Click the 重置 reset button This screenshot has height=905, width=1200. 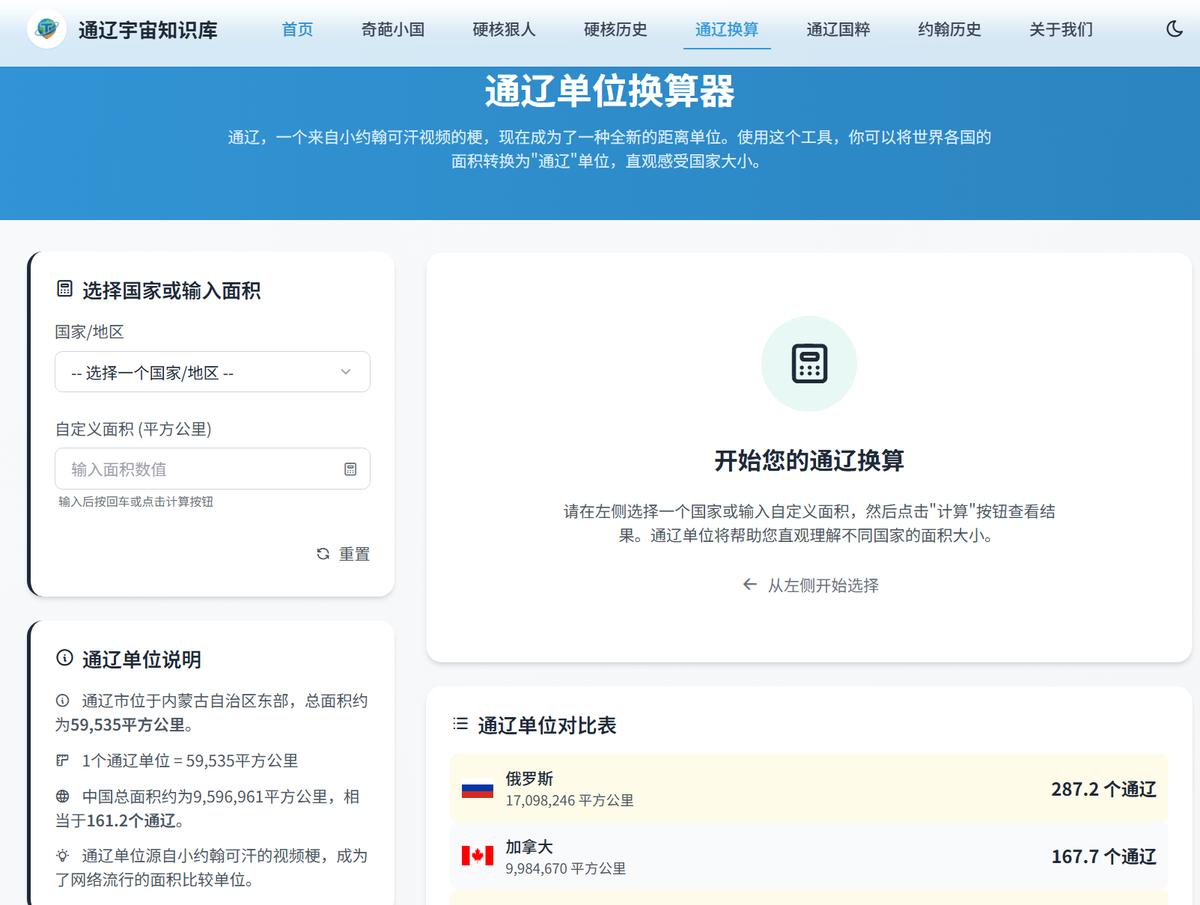click(343, 554)
